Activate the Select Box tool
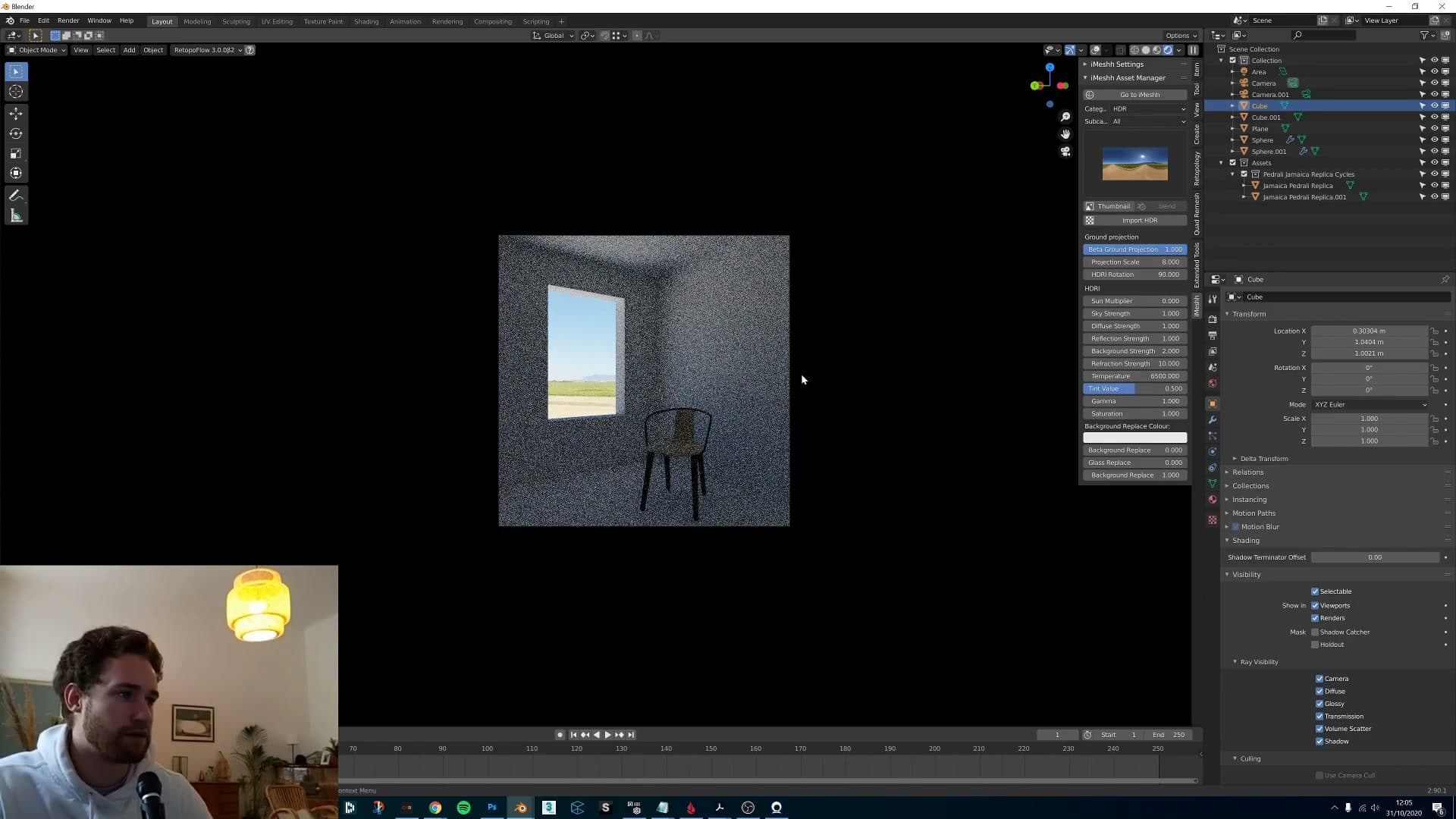The height and width of the screenshot is (819, 1456). pos(16,71)
